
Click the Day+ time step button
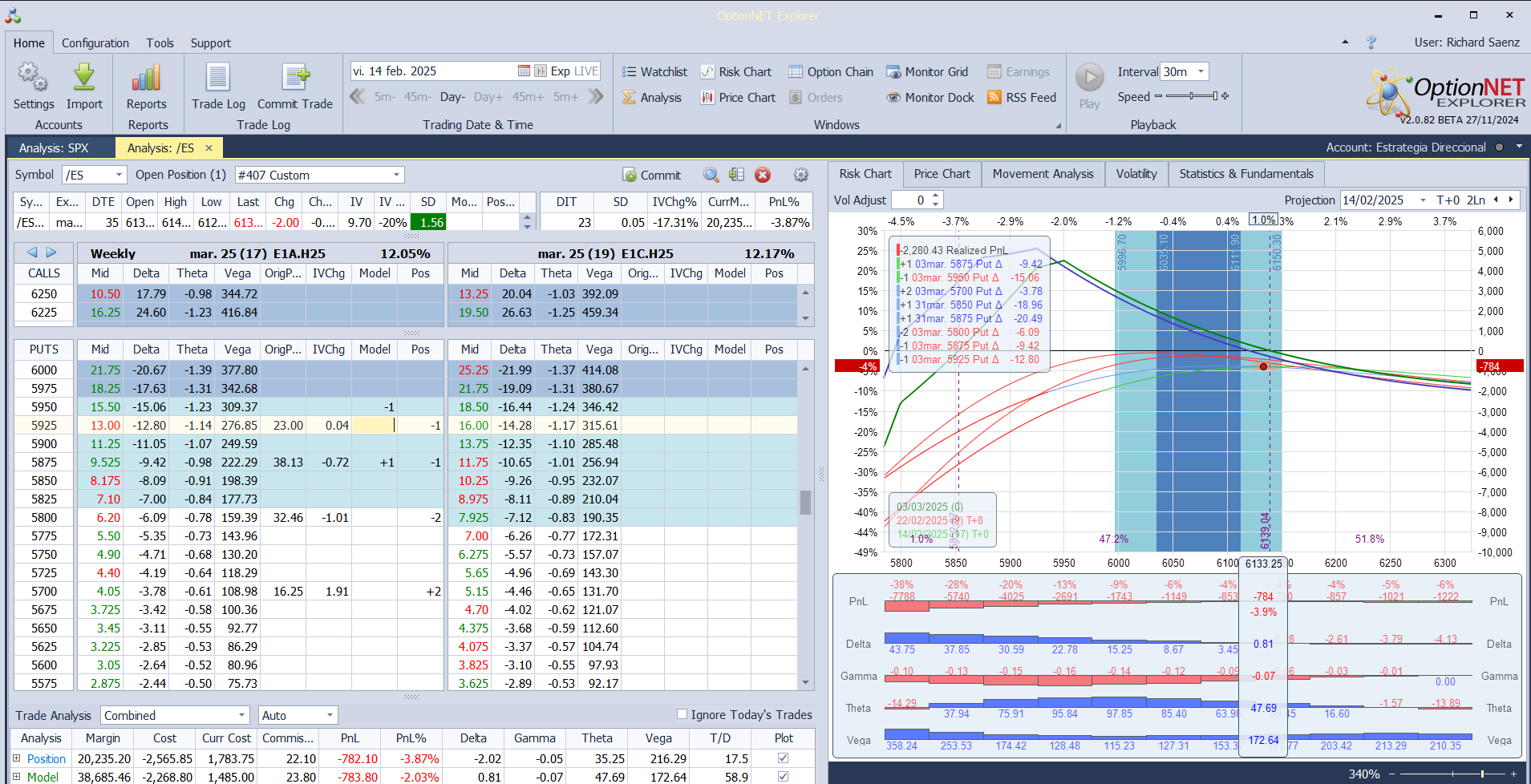[488, 97]
